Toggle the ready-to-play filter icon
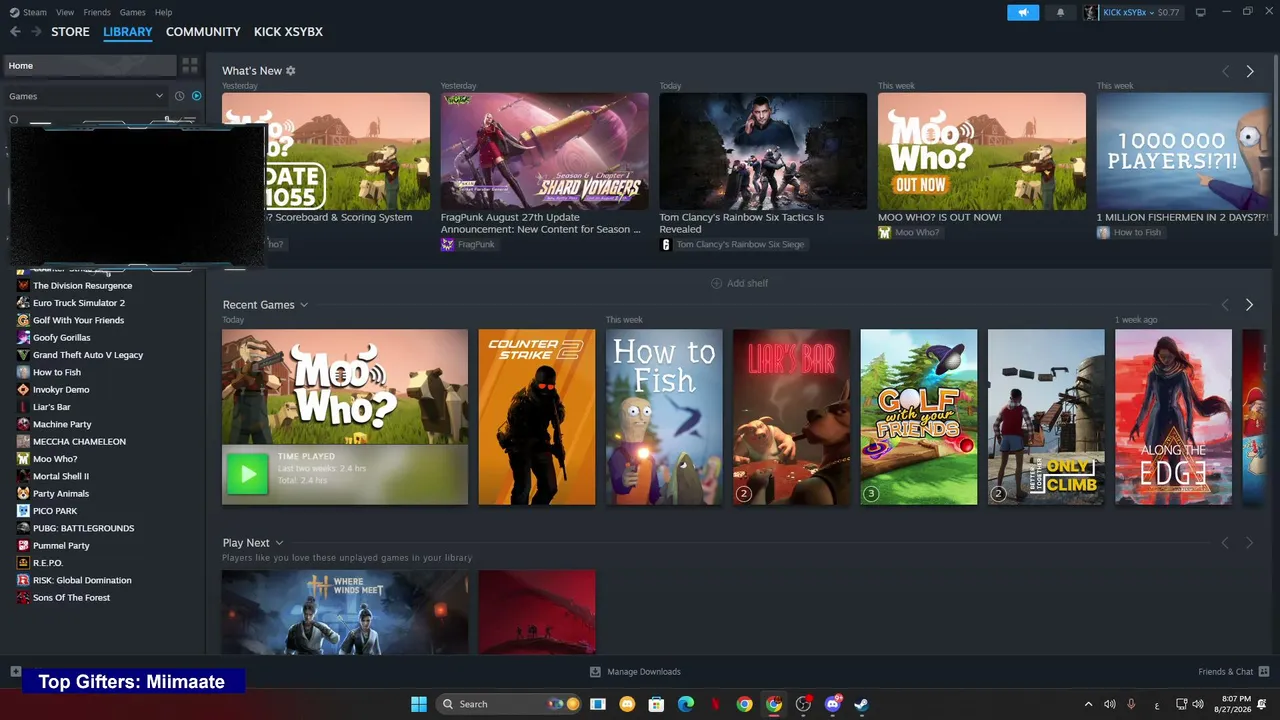Viewport: 1280px width, 720px height. 196,96
